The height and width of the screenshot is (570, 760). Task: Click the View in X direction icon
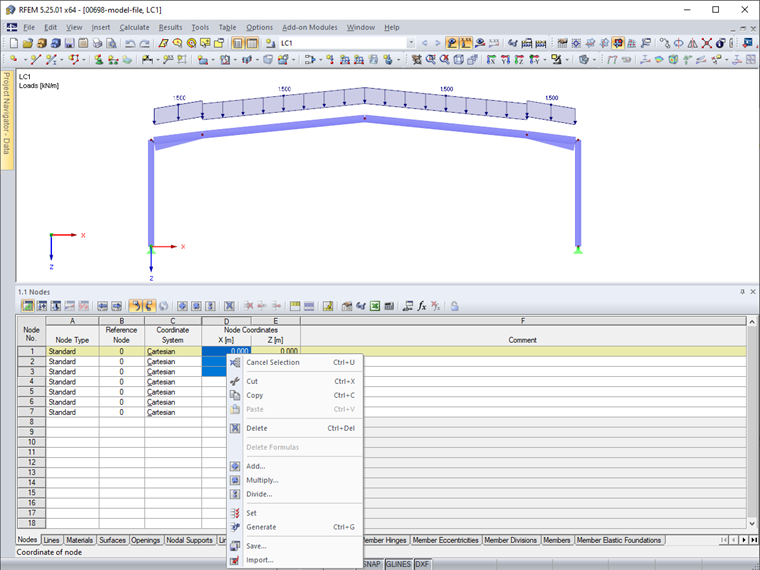[x=491, y=60]
